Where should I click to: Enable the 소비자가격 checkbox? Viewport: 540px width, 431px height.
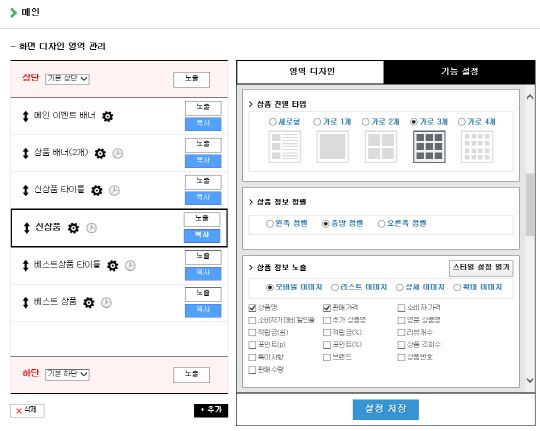coord(401,308)
